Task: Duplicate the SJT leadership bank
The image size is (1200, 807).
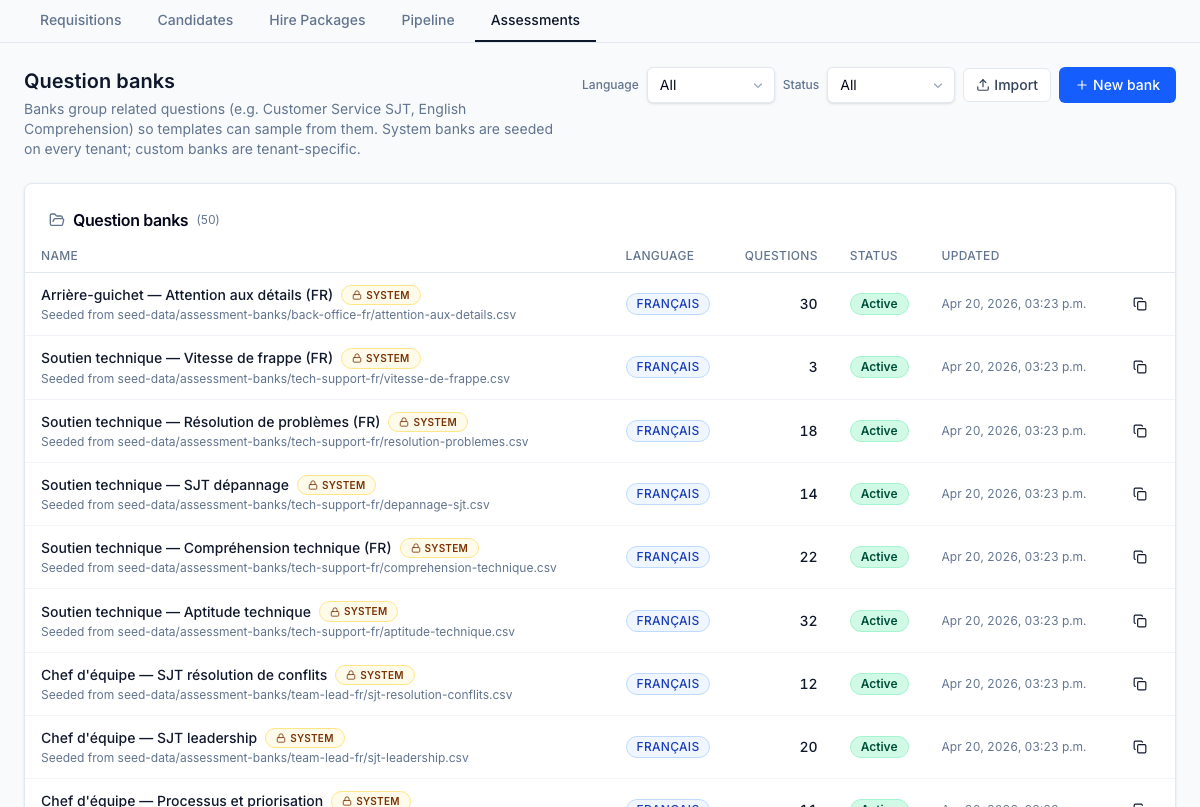Action: 1140,747
